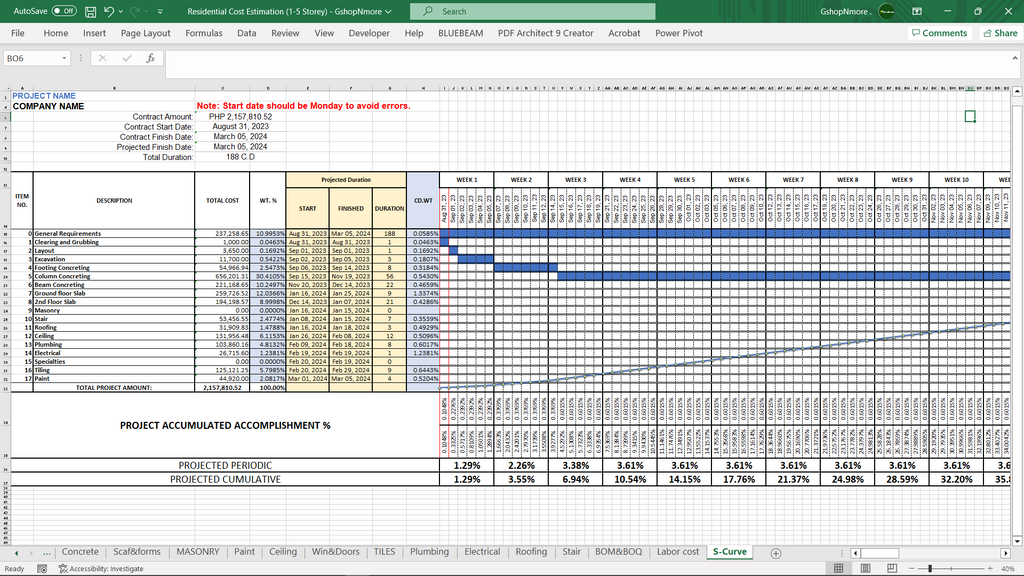This screenshot has height=576, width=1024.
Task: Click the Comments button
Action: tap(939, 33)
